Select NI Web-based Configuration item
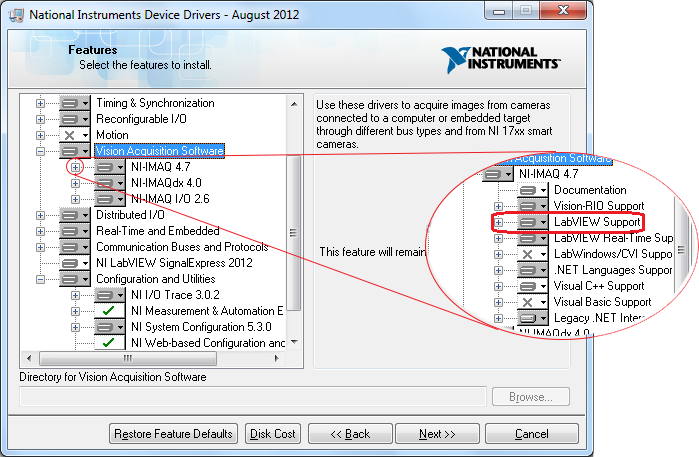The width and height of the screenshot is (699, 457). tap(208, 343)
